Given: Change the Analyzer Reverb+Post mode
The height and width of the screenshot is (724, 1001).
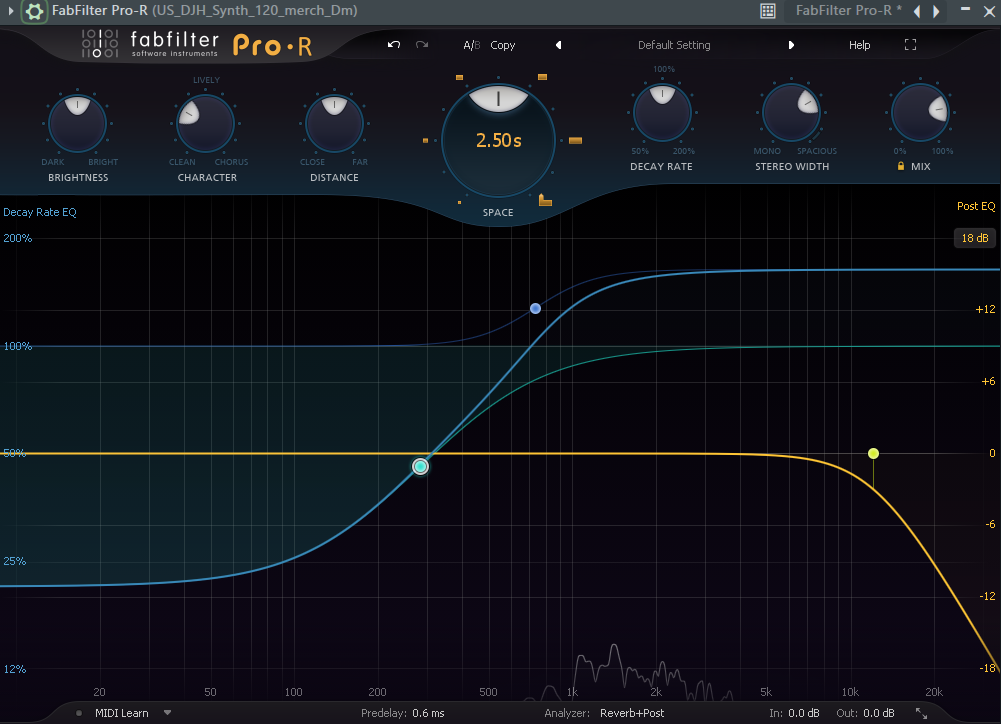Looking at the screenshot, I should (632, 713).
